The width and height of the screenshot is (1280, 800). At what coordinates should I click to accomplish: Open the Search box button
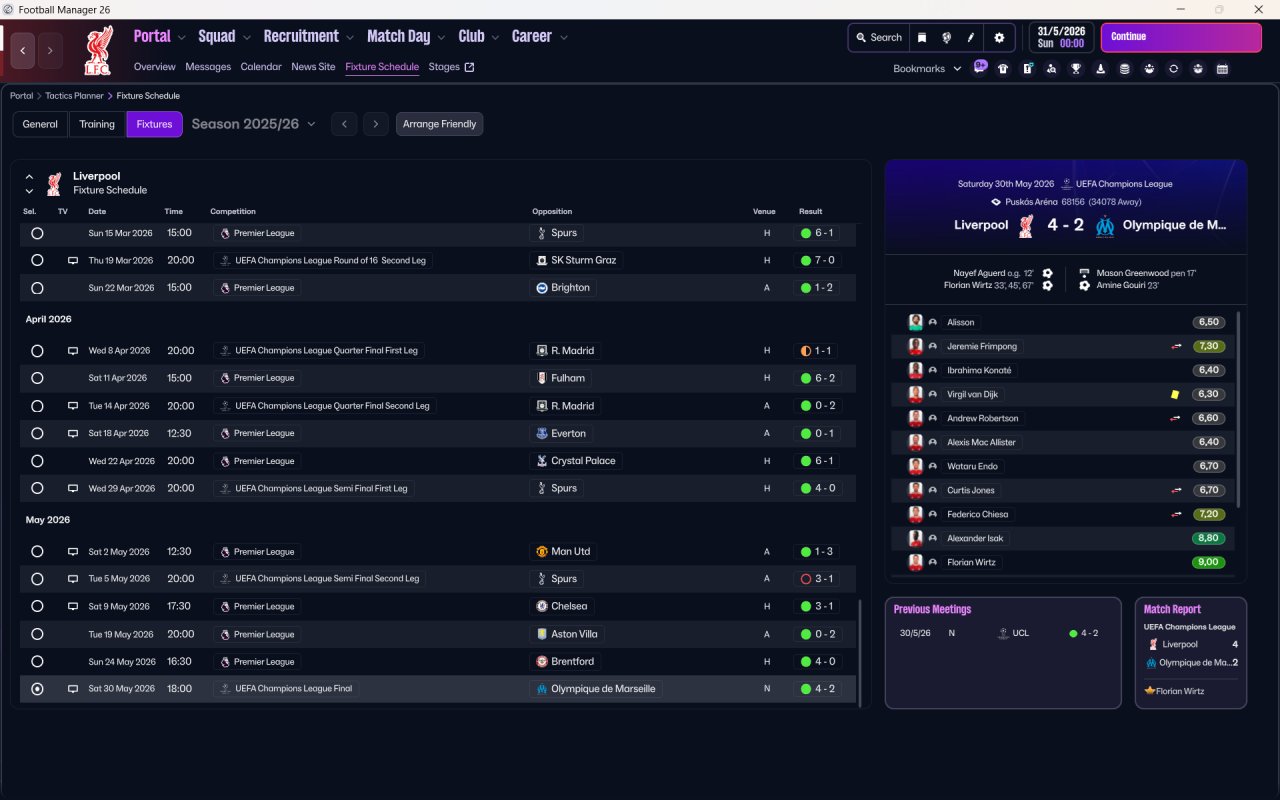(x=878, y=37)
